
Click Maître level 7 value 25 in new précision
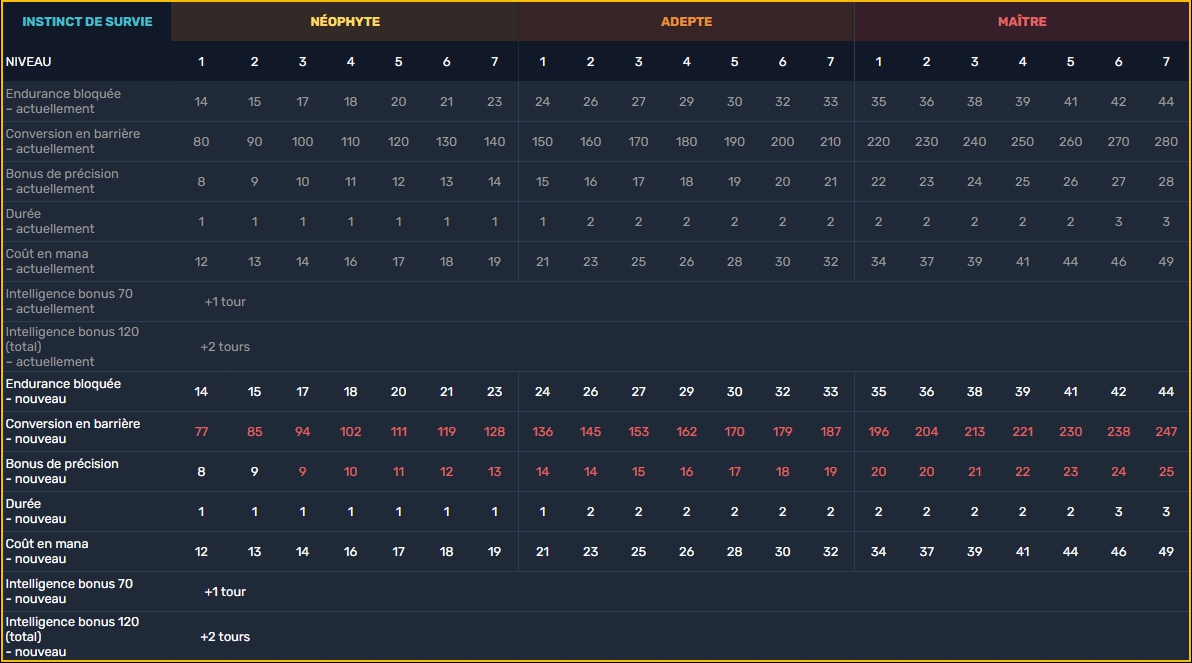click(1166, 471)
